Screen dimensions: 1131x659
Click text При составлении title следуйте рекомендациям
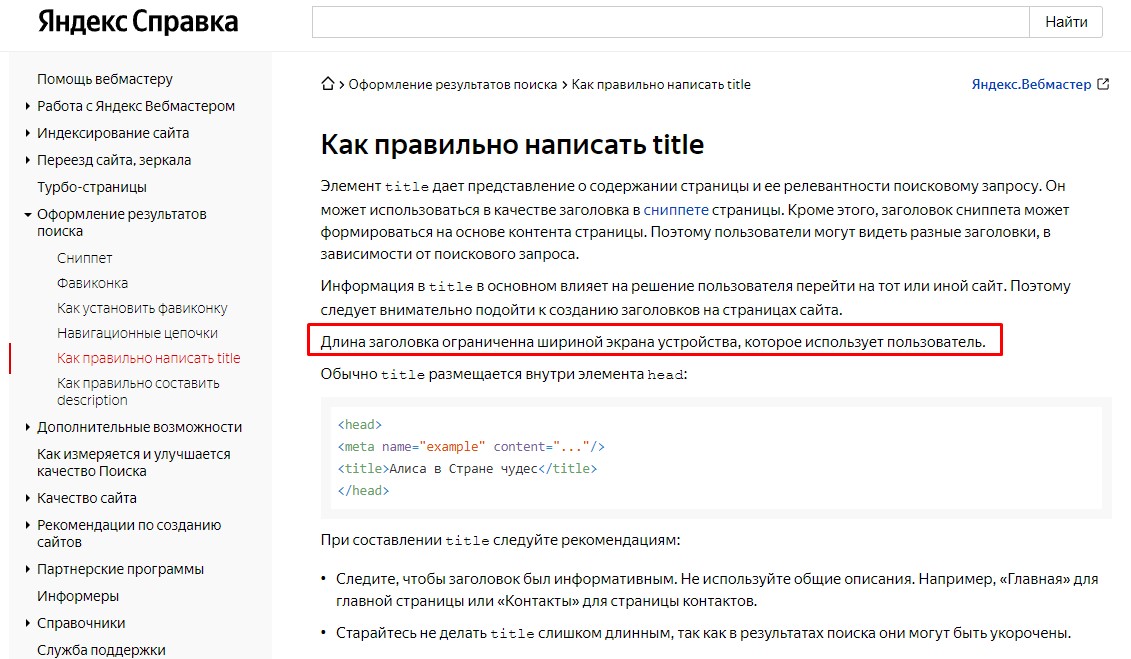(x=500, y=540)
